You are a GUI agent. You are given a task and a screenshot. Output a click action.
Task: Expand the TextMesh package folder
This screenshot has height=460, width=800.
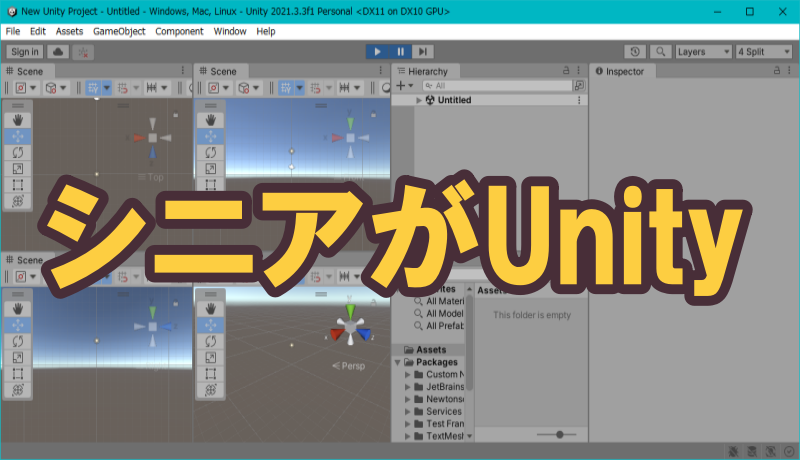[x=408, y=437]
